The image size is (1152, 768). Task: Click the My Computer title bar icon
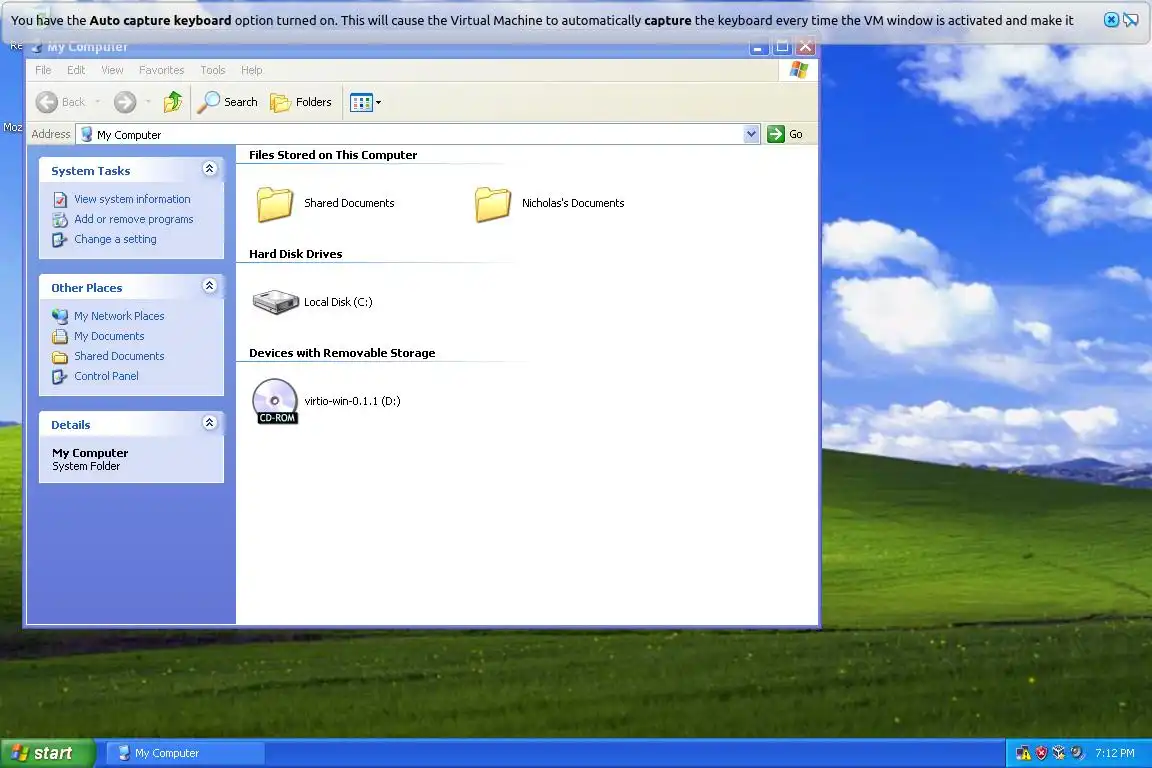pyautogui.click(x=37, y=48)
